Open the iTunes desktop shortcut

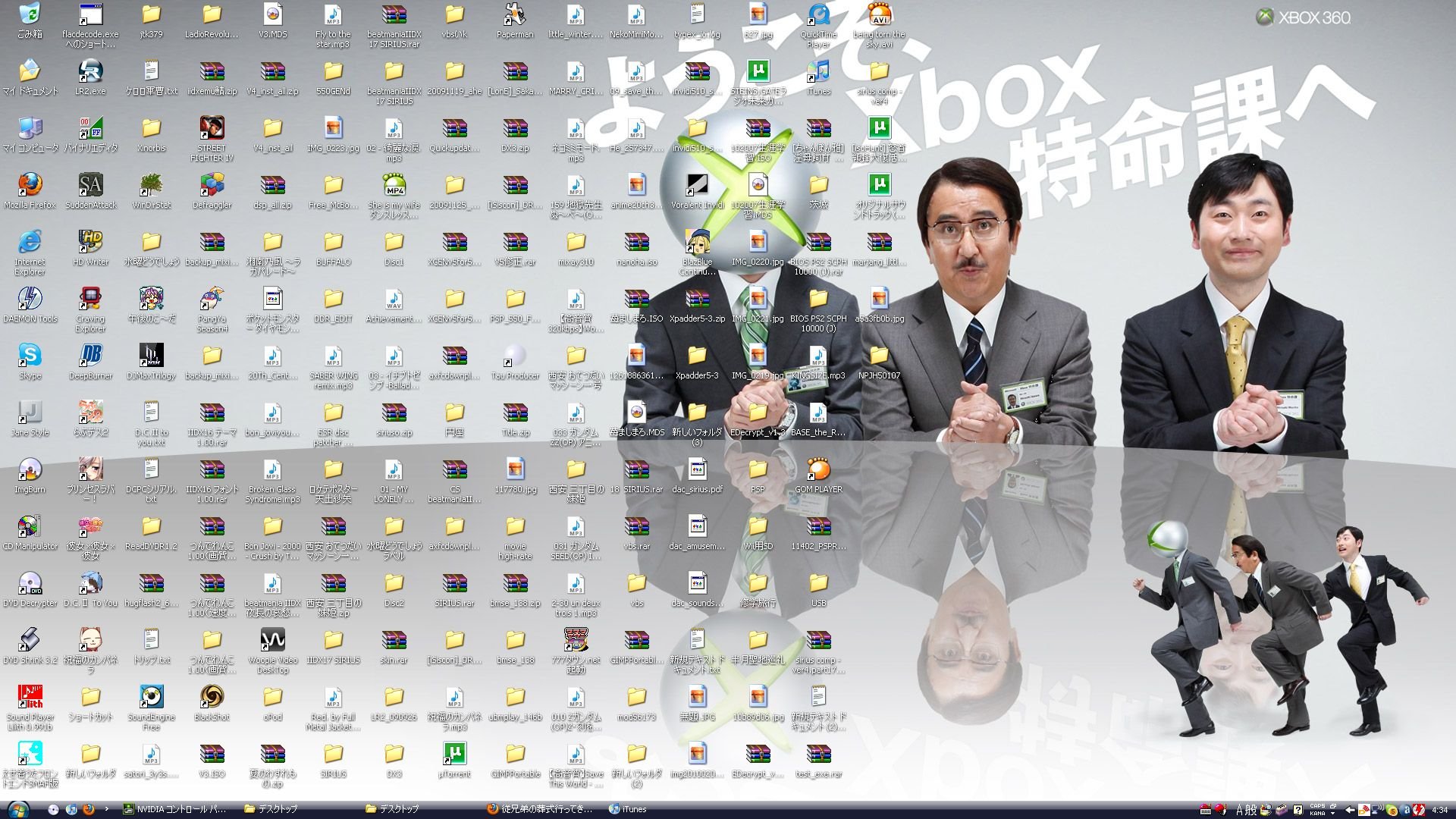(x=818, y=71)
